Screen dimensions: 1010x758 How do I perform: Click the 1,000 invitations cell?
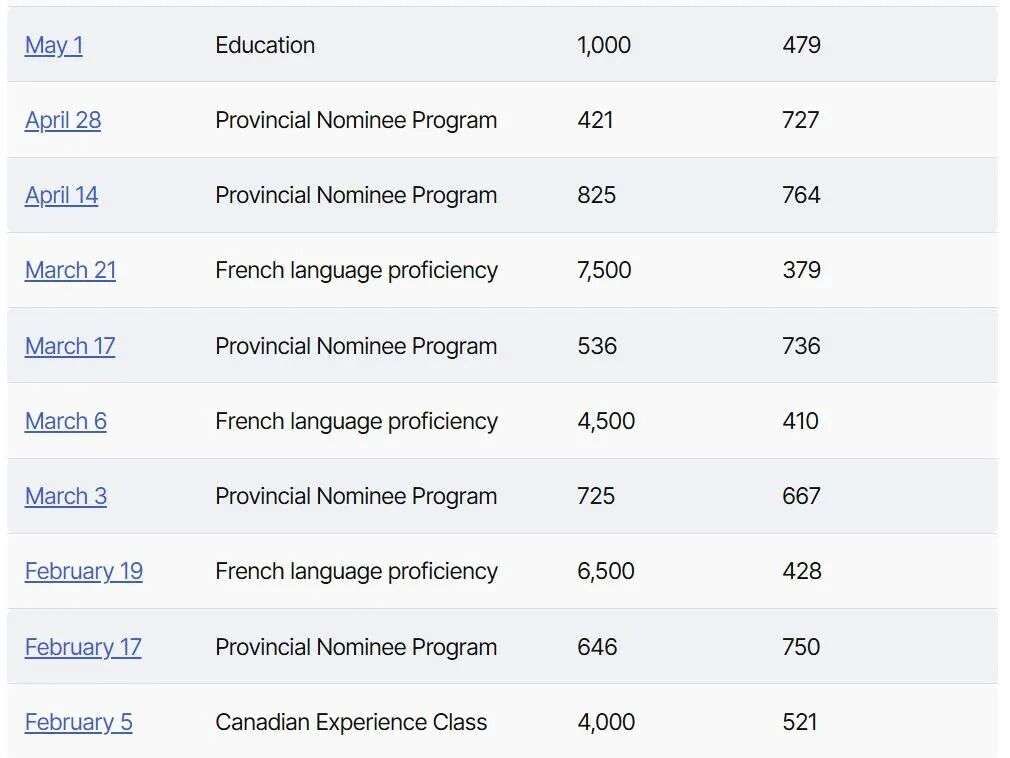[604, 45]
